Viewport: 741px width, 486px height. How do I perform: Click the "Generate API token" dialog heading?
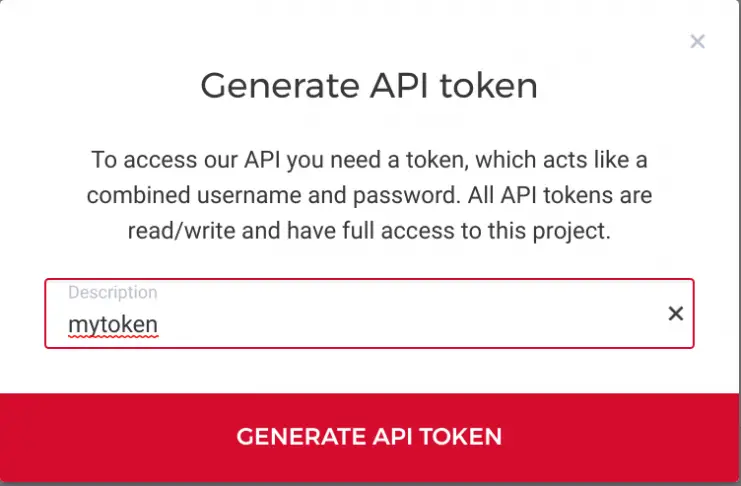(x=369, y=86)
